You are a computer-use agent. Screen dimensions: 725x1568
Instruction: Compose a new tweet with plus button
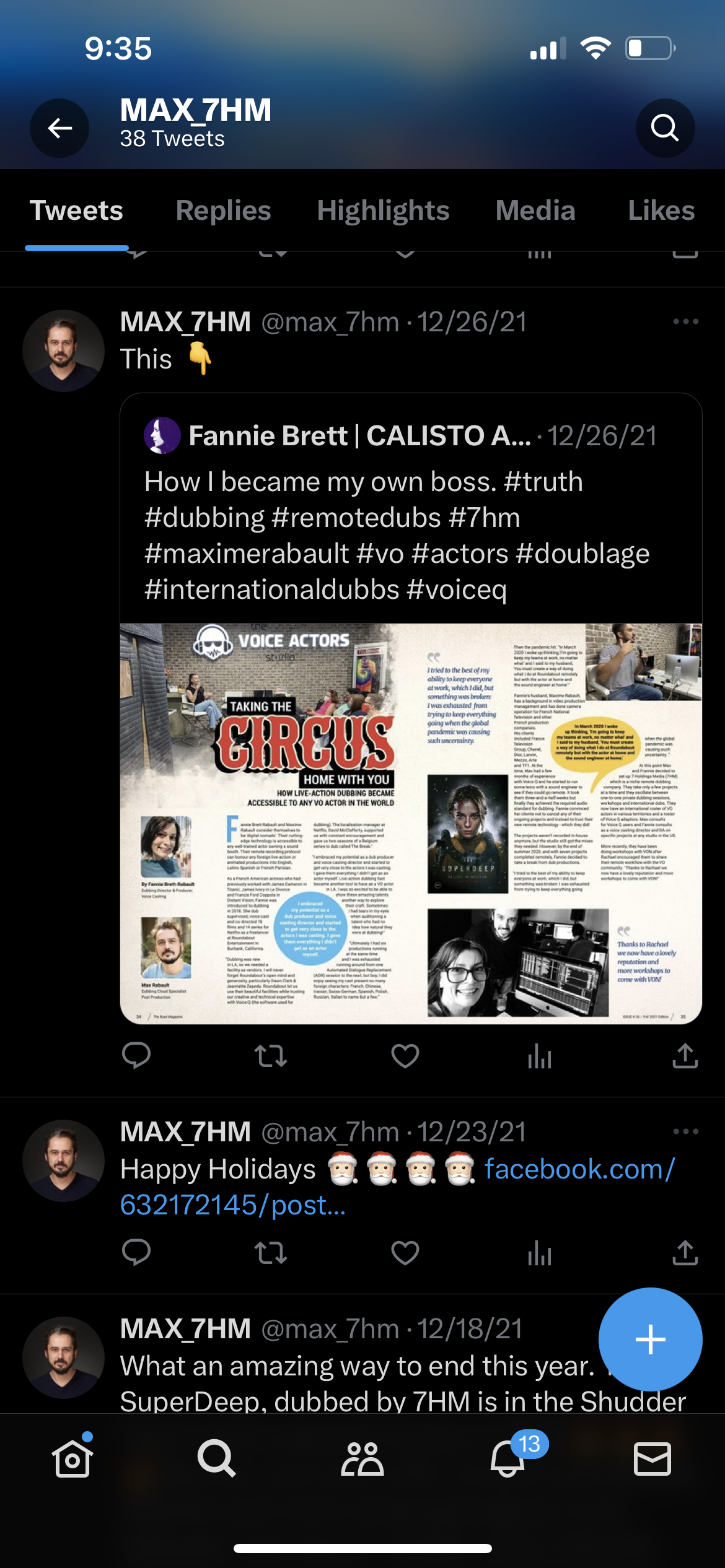click(651, 1339)
